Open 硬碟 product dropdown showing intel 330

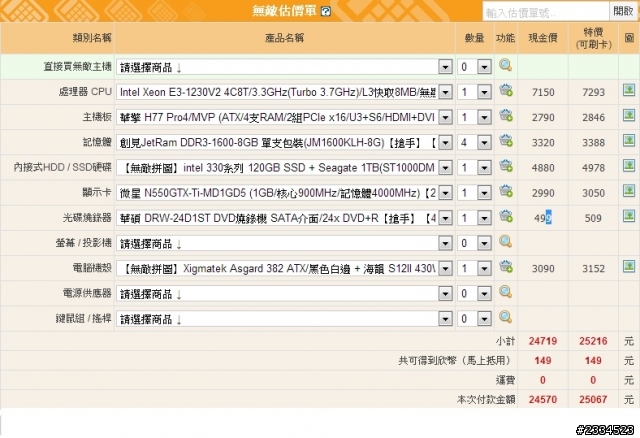[x=284, y=168]
